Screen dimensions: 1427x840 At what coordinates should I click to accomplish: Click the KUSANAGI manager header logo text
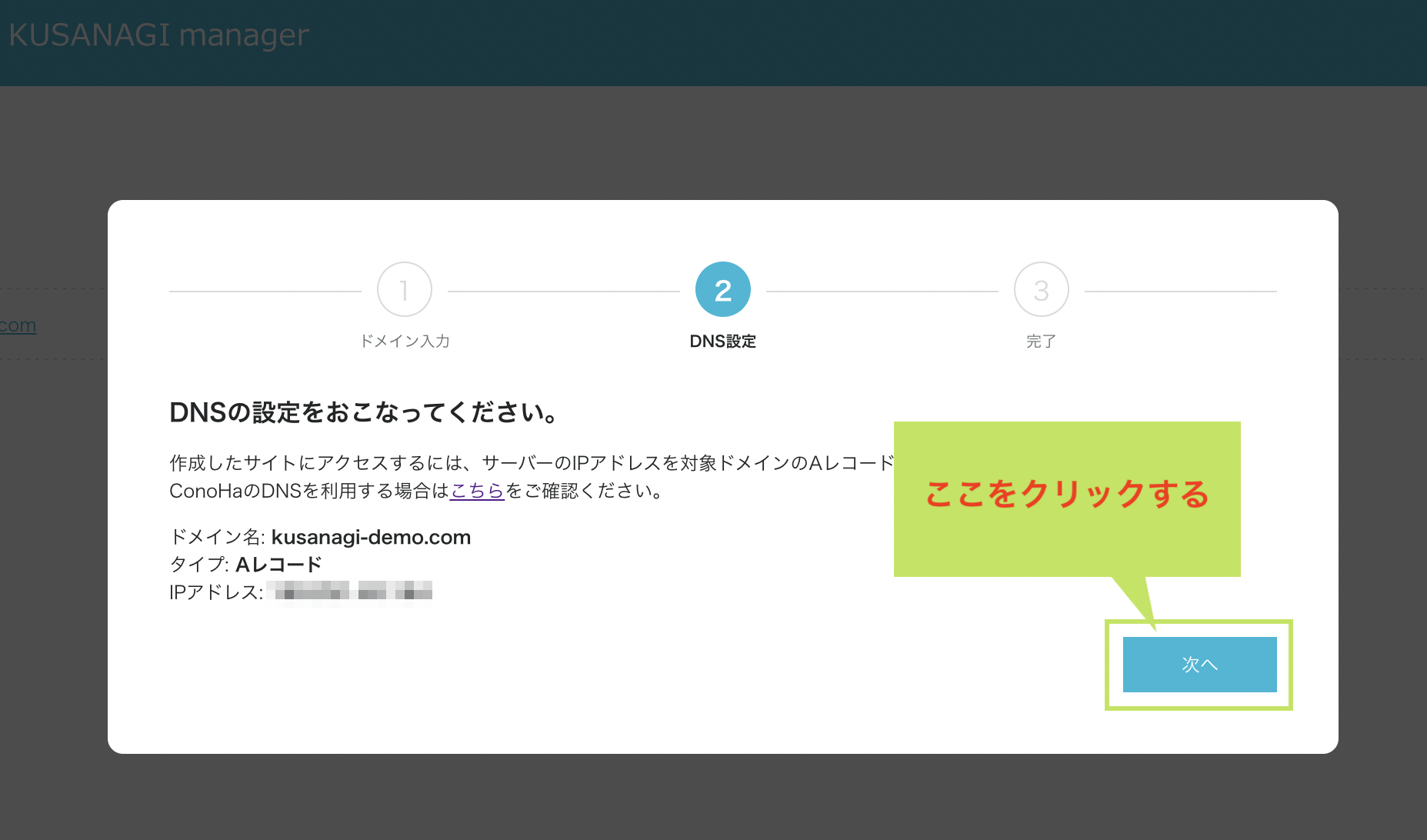pyautogui.click(x=158, y=34)
